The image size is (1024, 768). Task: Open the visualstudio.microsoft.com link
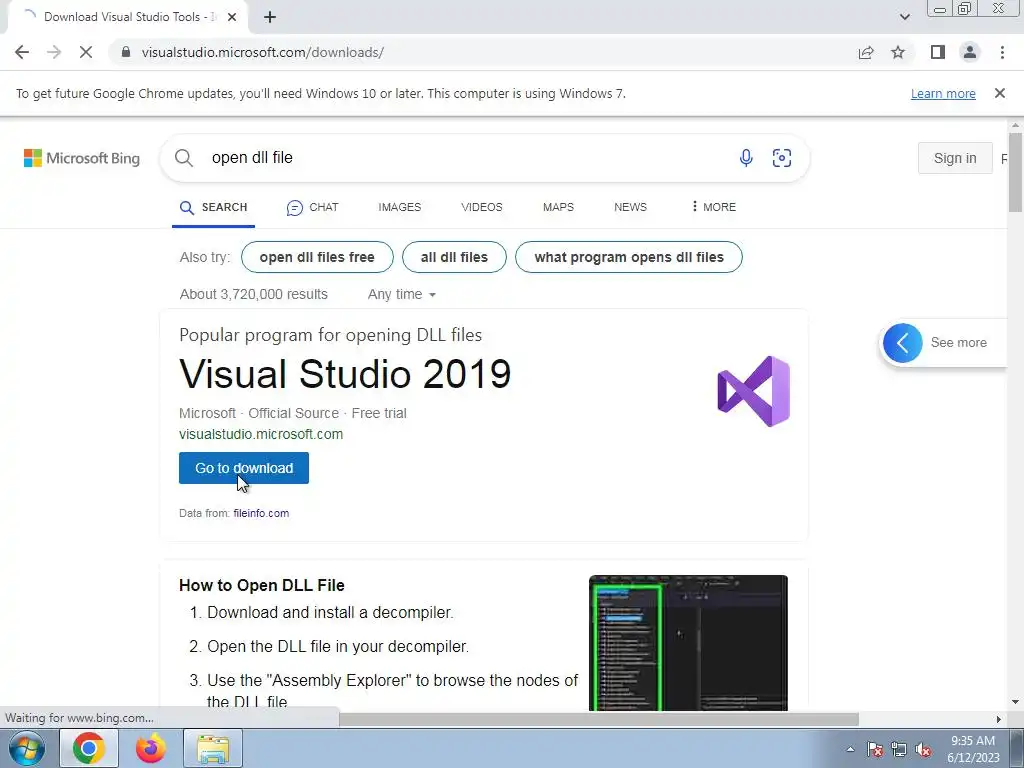tap(261, 434)
